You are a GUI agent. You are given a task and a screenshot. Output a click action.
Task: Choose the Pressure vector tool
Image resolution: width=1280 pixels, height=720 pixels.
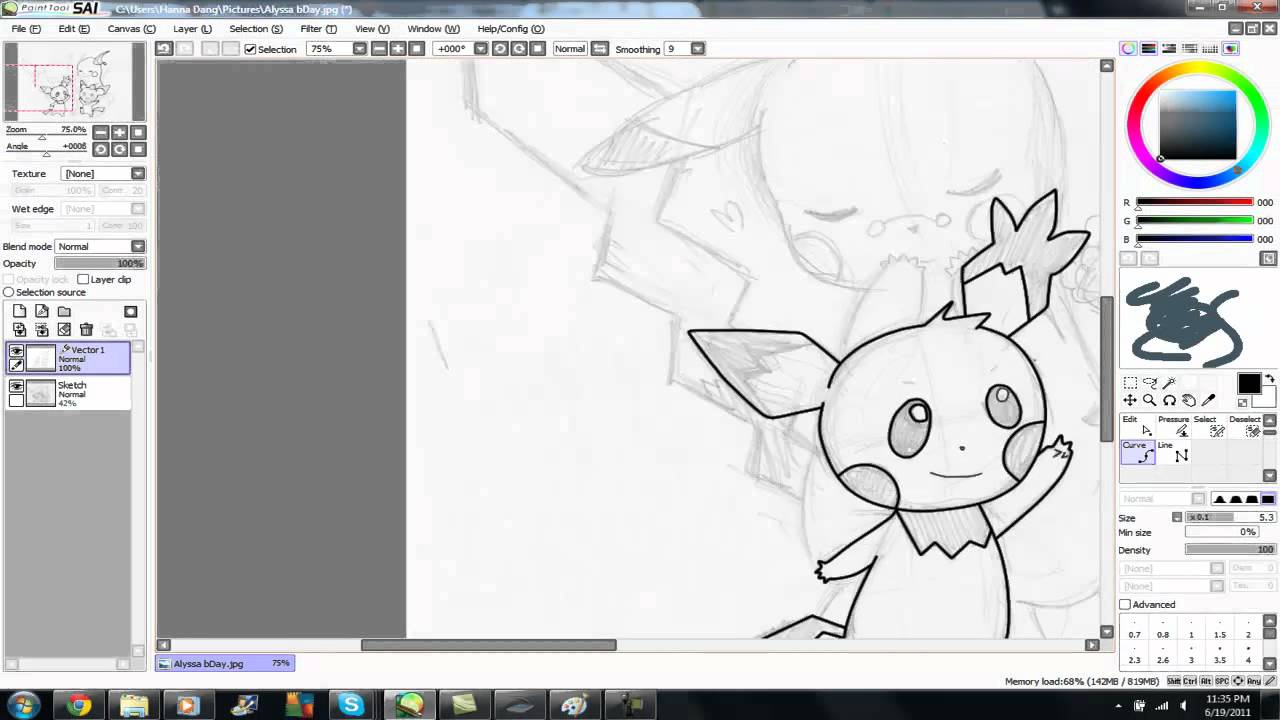pos(1174,426)
